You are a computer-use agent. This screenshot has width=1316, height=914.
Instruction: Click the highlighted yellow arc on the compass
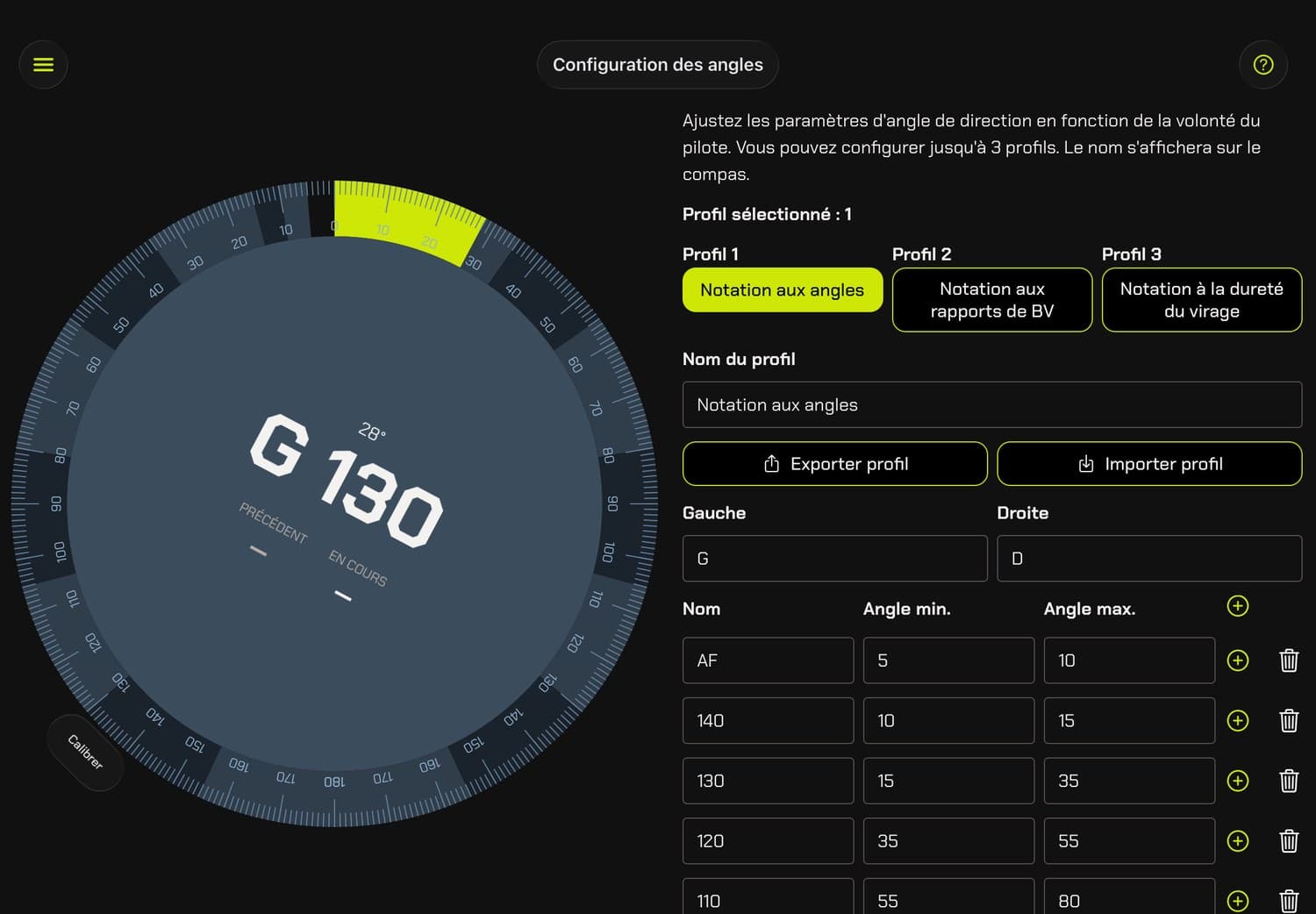click(x=405, y=218)
